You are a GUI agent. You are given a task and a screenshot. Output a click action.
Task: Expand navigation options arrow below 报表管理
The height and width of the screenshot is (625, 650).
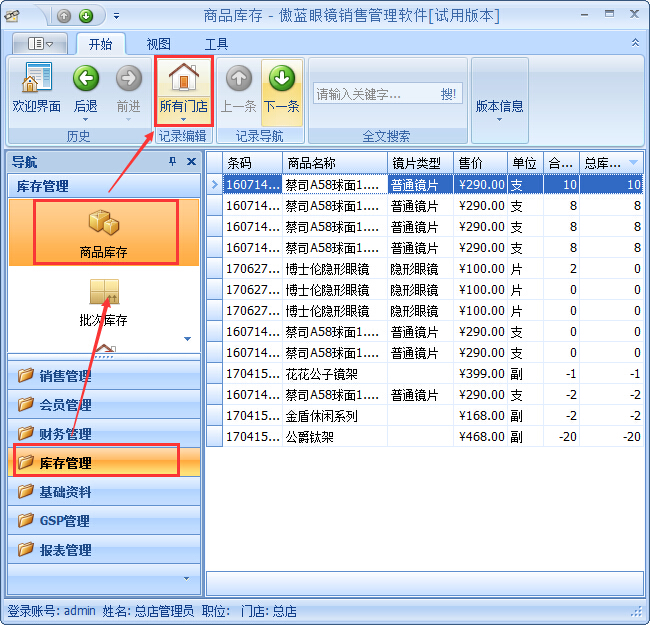point(187,579)
